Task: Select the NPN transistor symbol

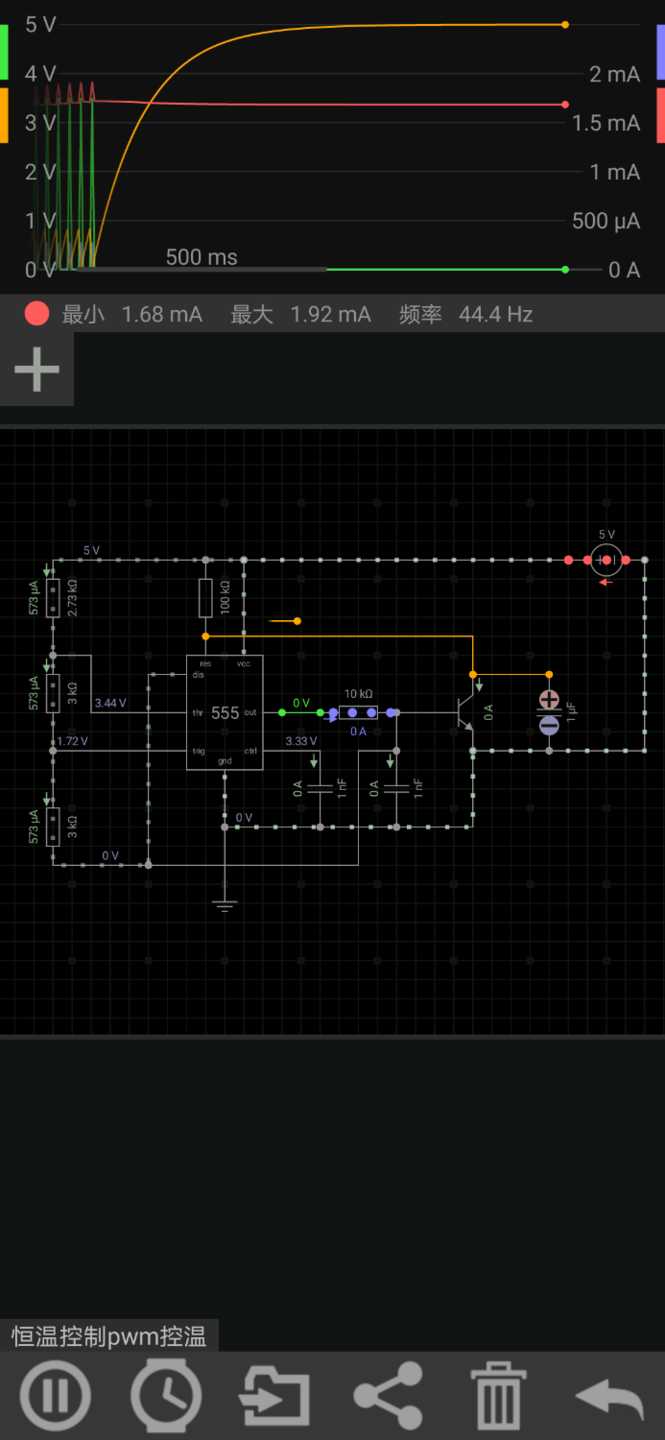Action: pos(465,712)
